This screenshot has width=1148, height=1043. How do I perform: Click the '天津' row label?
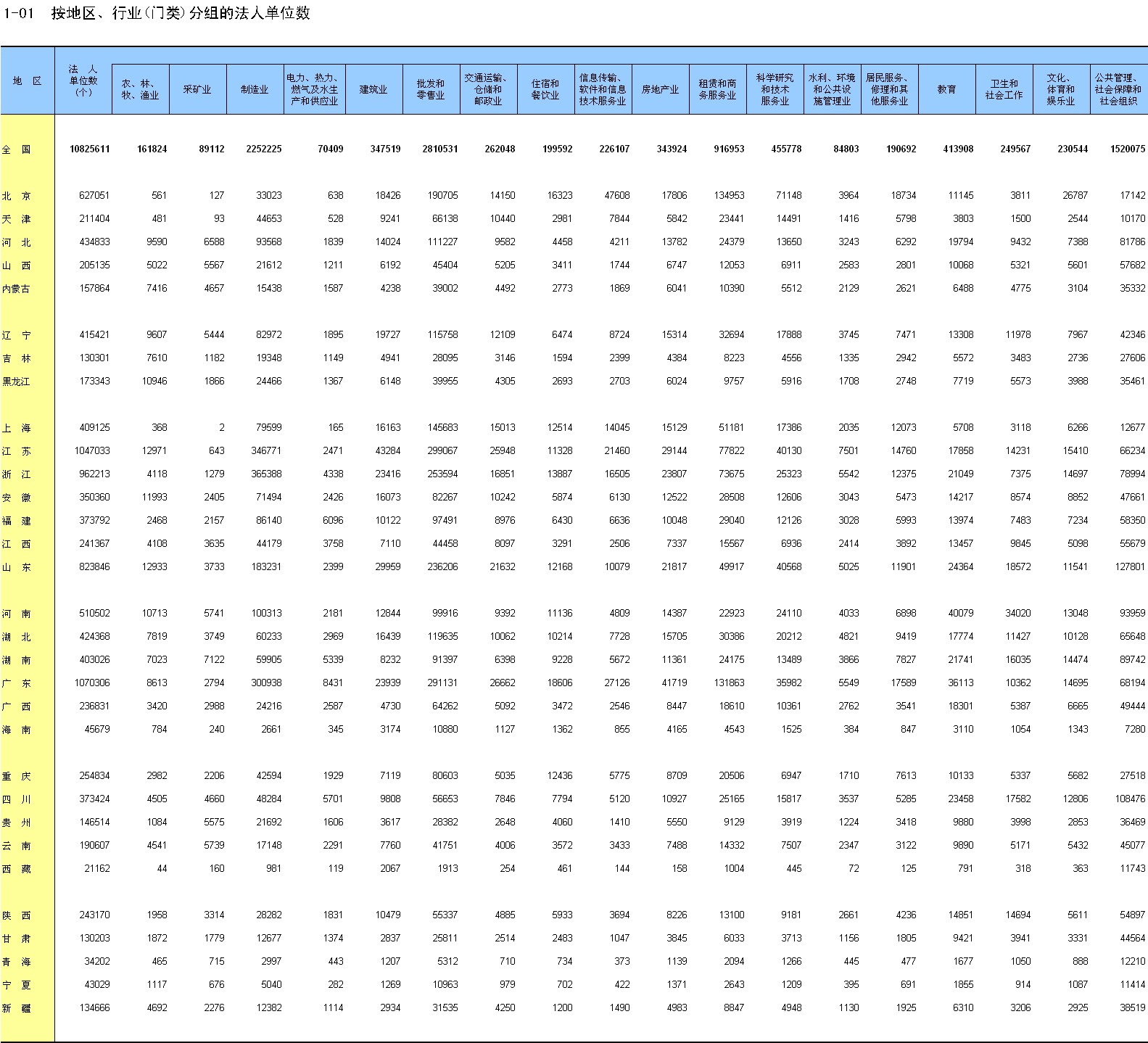(16, 219)
